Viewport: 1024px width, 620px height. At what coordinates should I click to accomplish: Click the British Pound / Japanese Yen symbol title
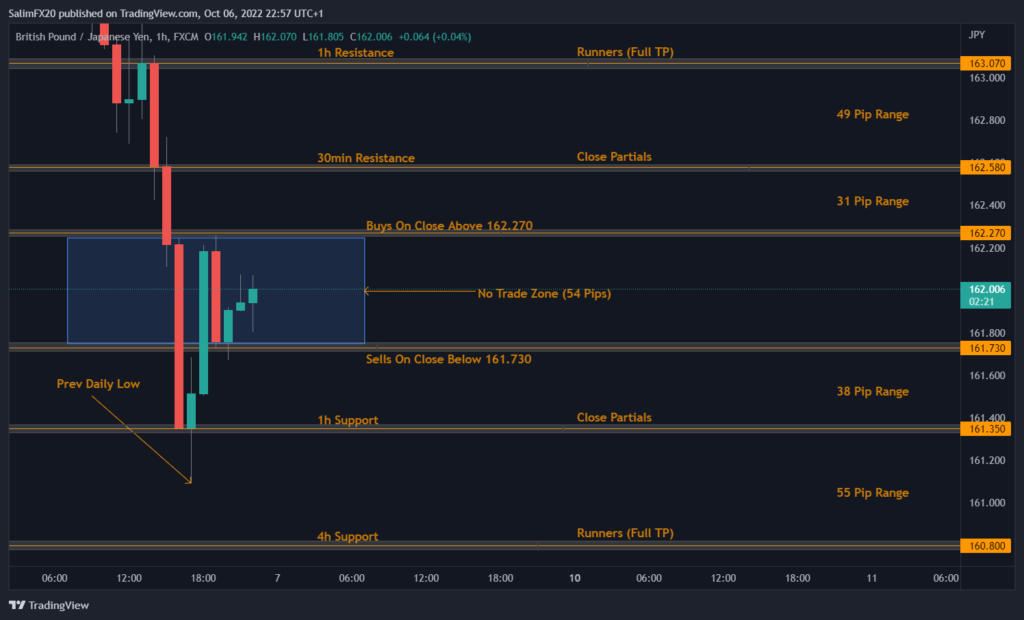tap(85, 37)
